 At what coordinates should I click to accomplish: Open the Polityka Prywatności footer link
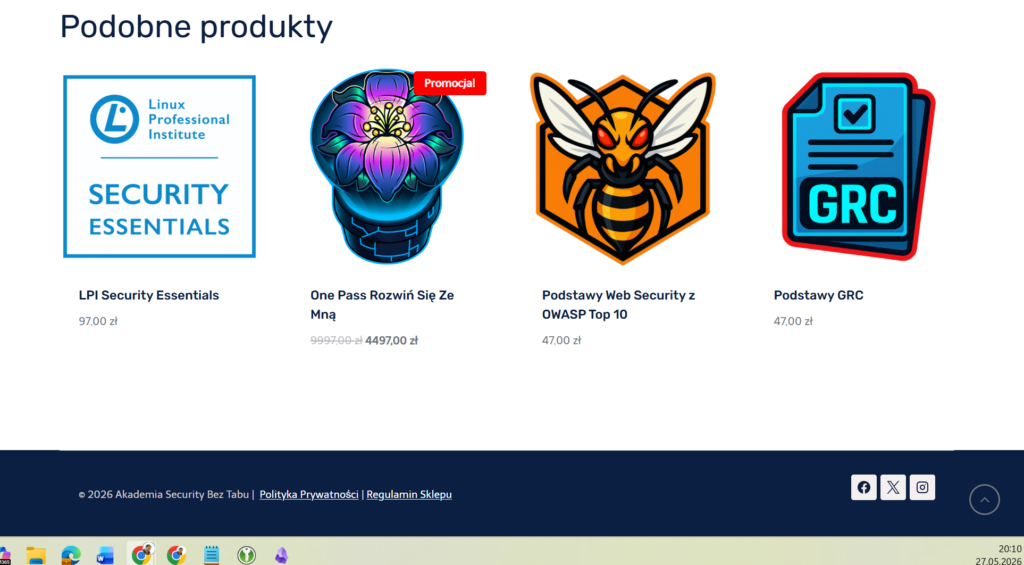click(309, 494)
